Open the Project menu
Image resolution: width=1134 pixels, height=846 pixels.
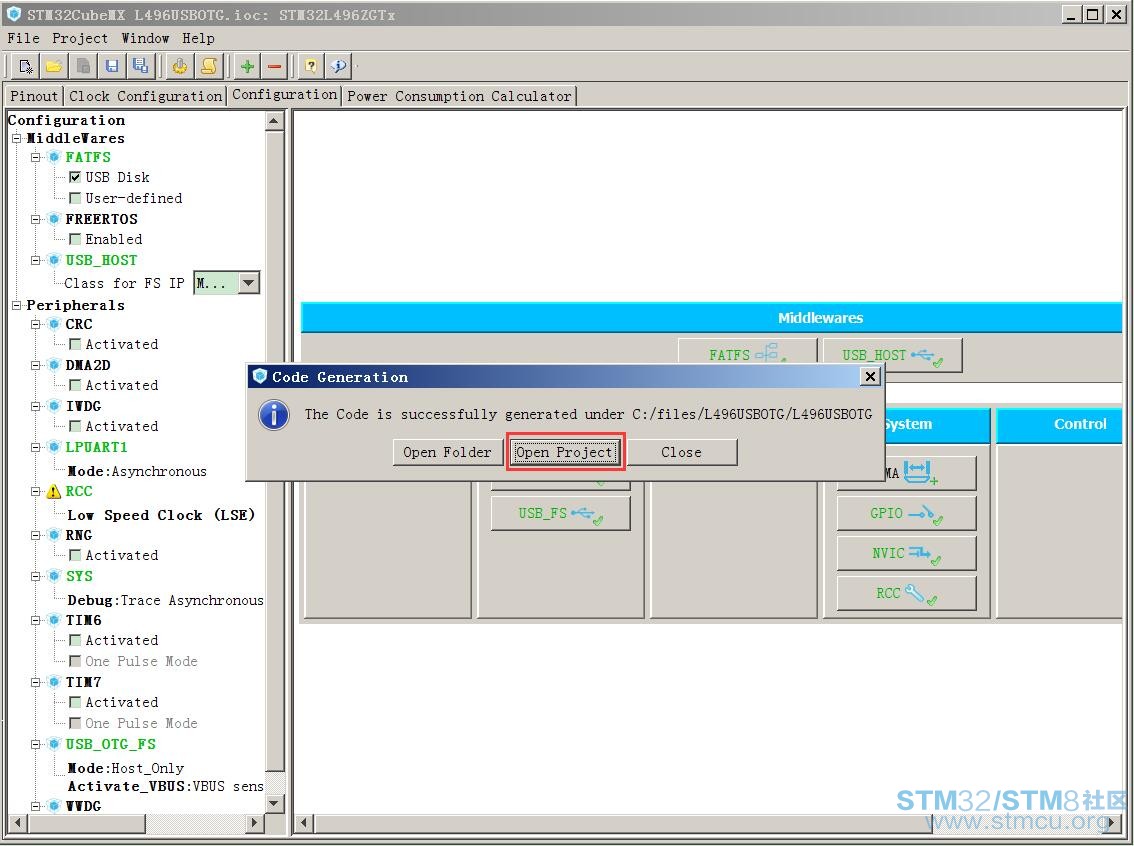coord(80,38)
